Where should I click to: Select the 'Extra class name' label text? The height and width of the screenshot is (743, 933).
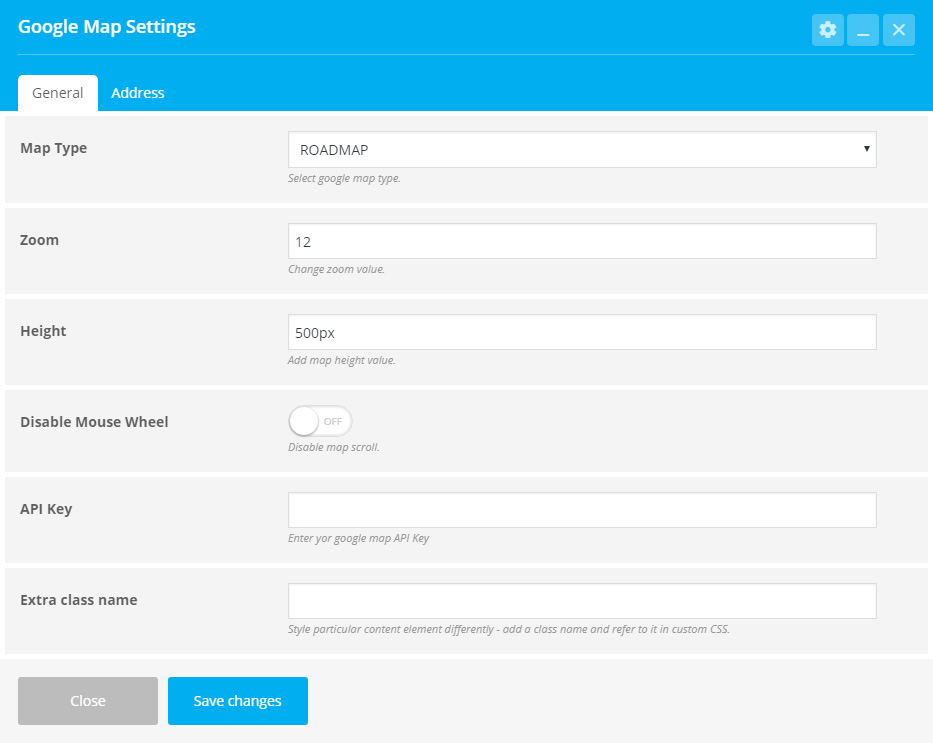pyautogui.click(x=79, y=600)
